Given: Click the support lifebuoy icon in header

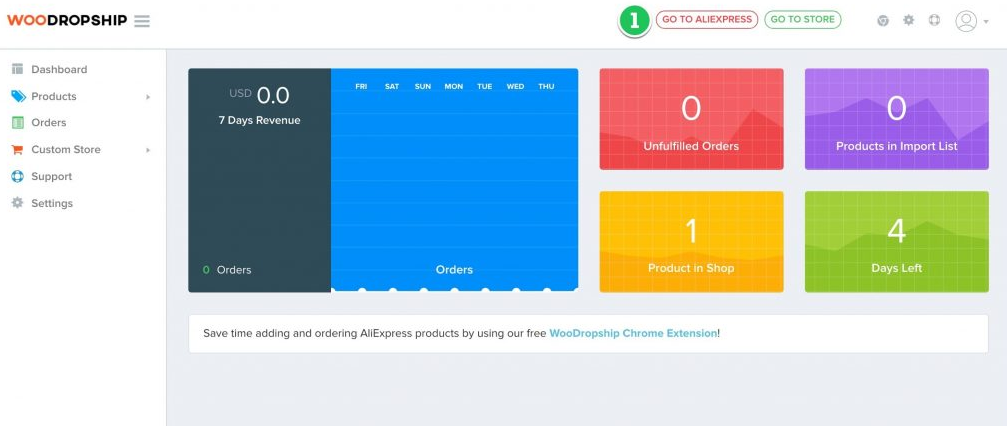Looking at the screenshot, I should point(934,21).
